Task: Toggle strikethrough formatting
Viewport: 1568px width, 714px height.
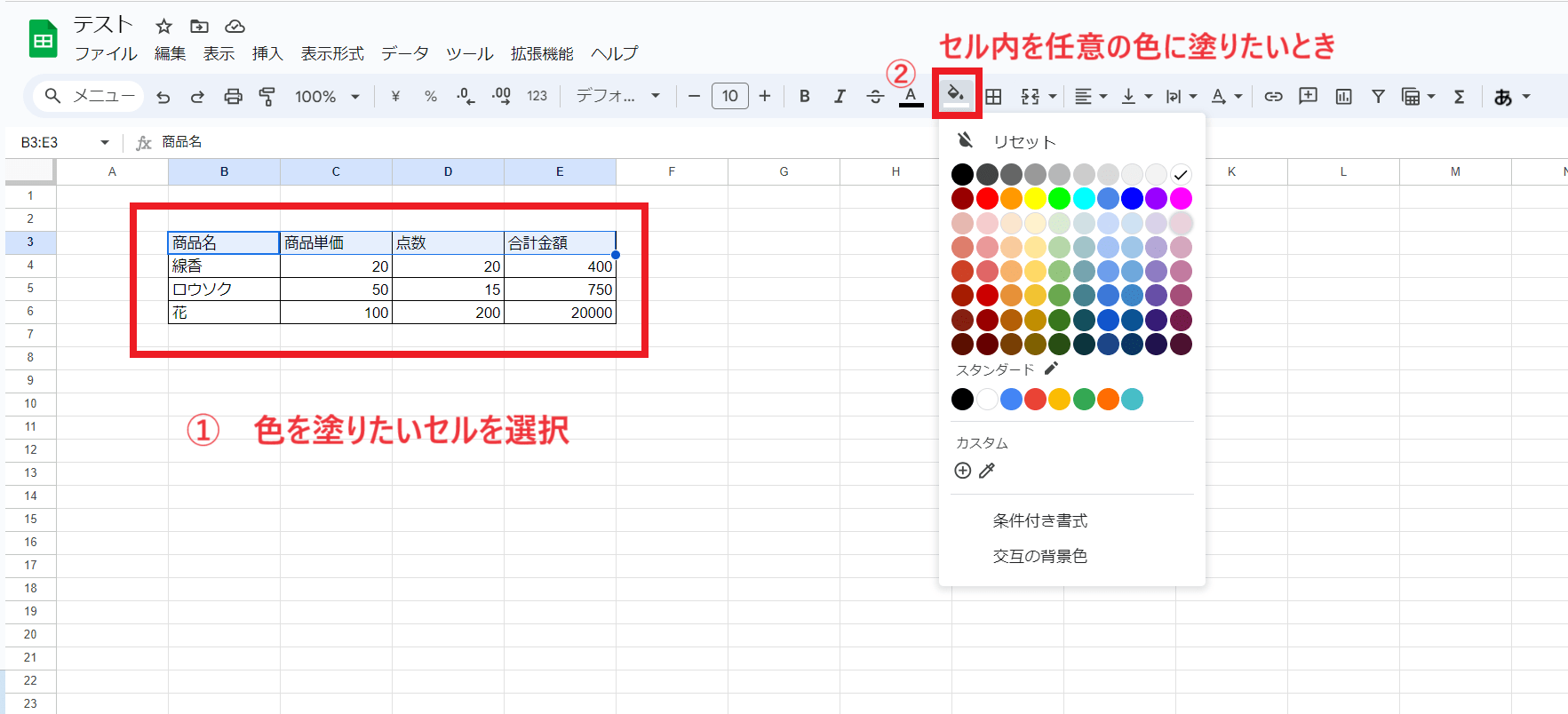Action: pos(875,97)
